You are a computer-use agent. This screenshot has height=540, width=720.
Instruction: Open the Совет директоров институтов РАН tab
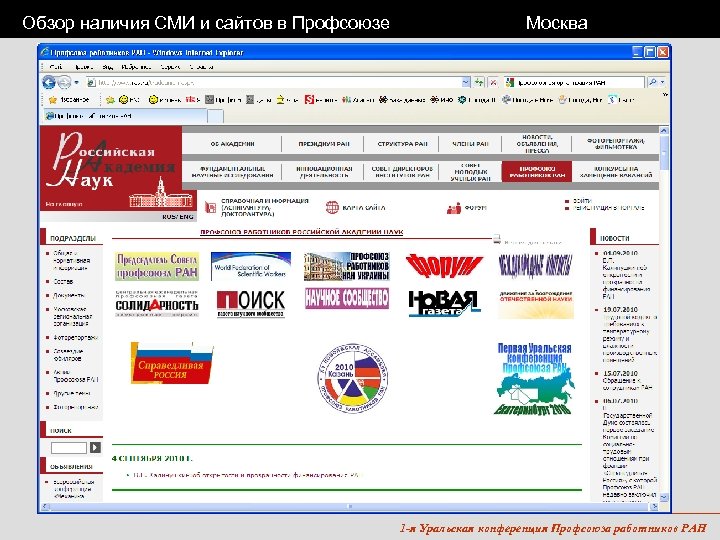tap(402, 172)
